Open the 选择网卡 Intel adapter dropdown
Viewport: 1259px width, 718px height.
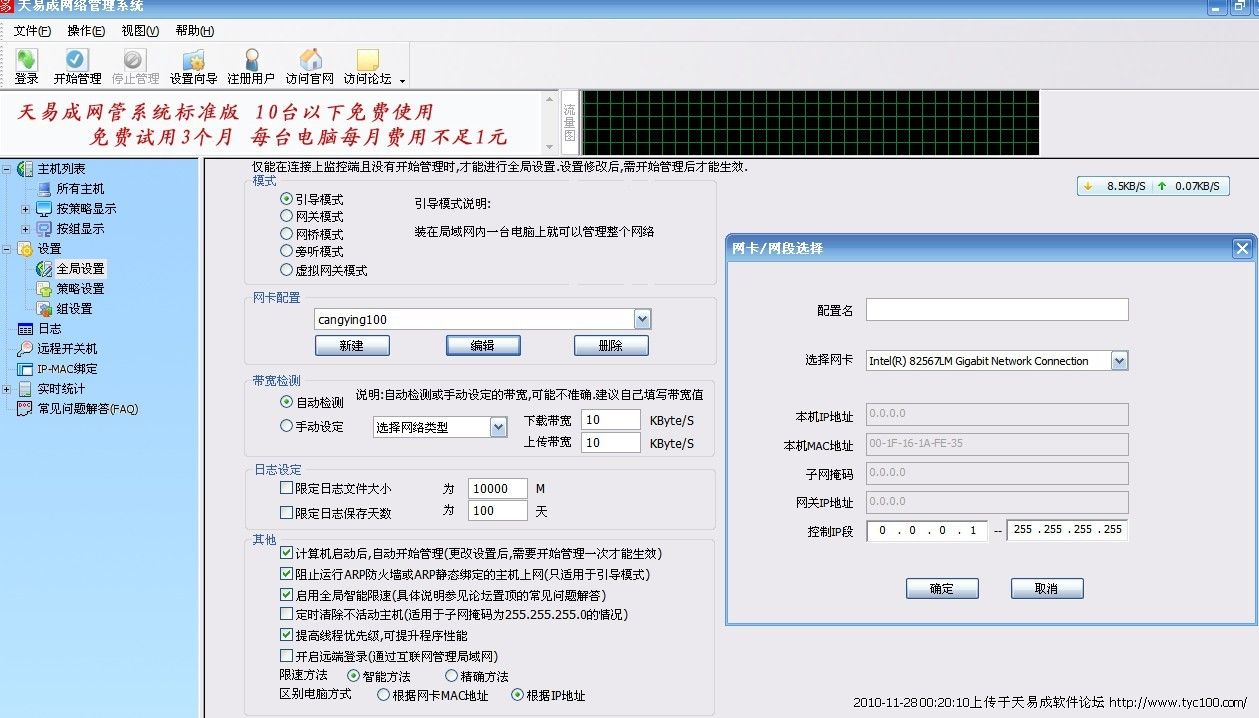tap(1119, 361)
